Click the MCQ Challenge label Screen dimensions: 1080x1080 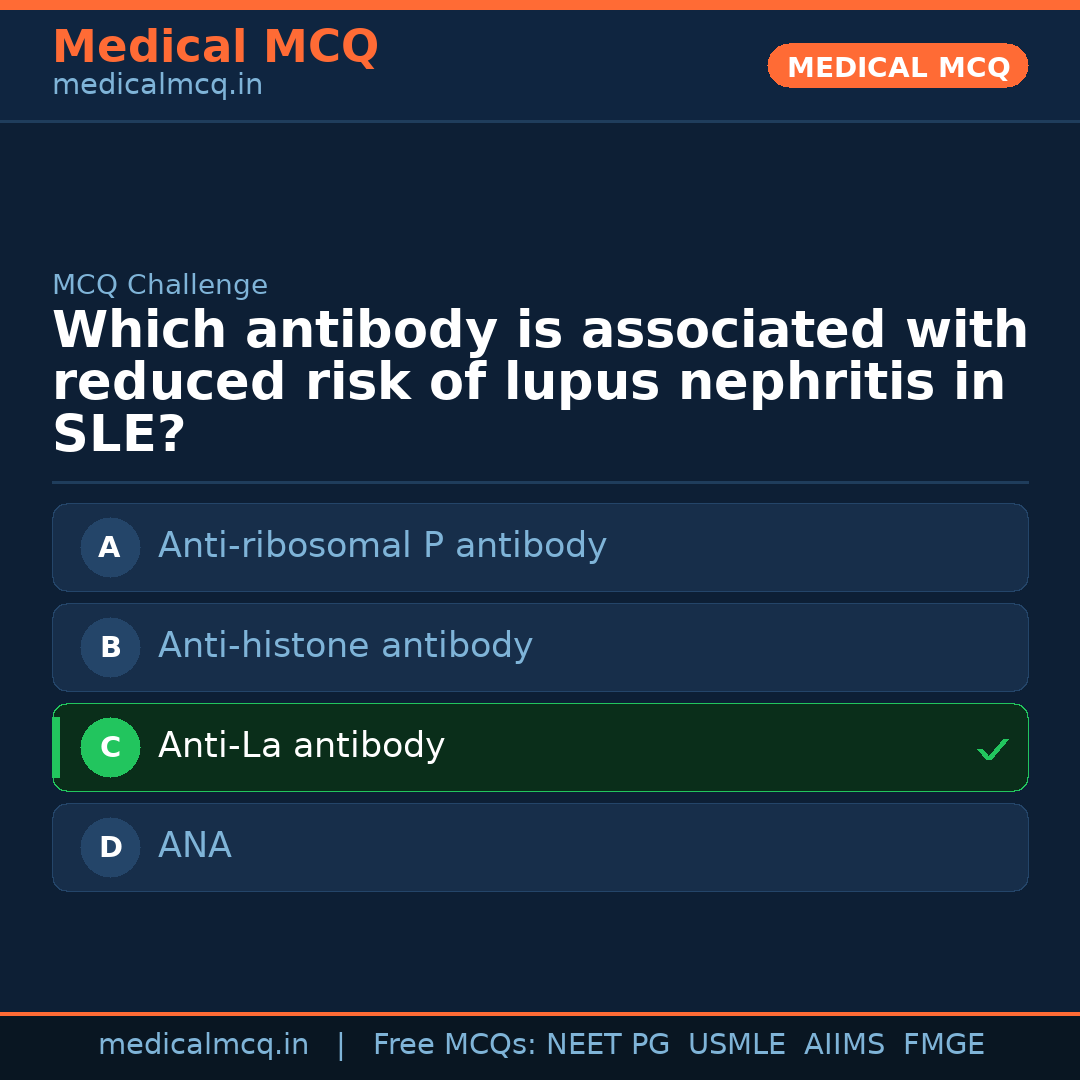pyautogui.click(x=160, y=285)
